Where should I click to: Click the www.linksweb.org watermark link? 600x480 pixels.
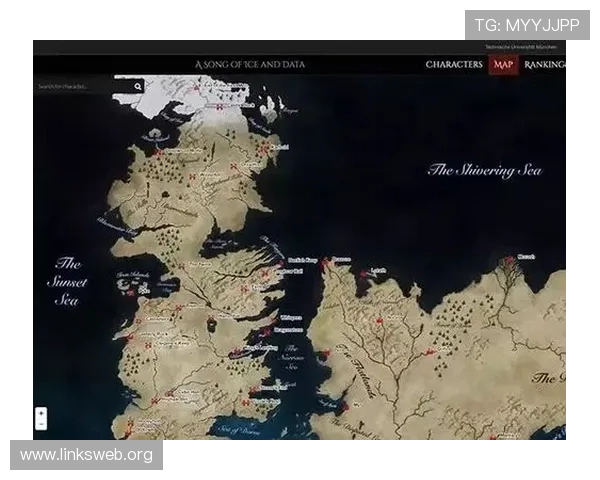point(87,455)
